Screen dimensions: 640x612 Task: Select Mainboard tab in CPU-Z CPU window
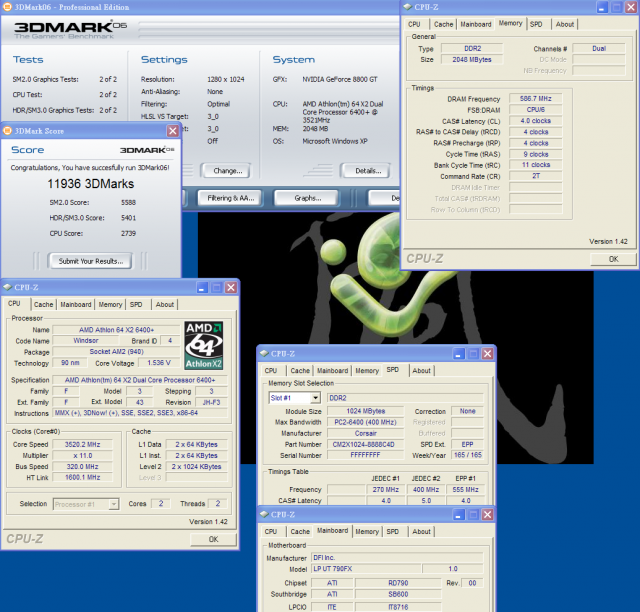pyautogui.click(x=76, y=305)
